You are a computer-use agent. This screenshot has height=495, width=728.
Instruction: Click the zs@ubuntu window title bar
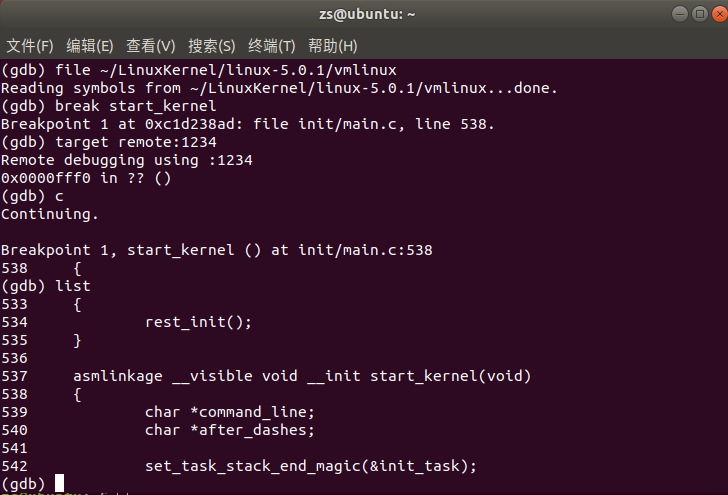click(363, 14)
